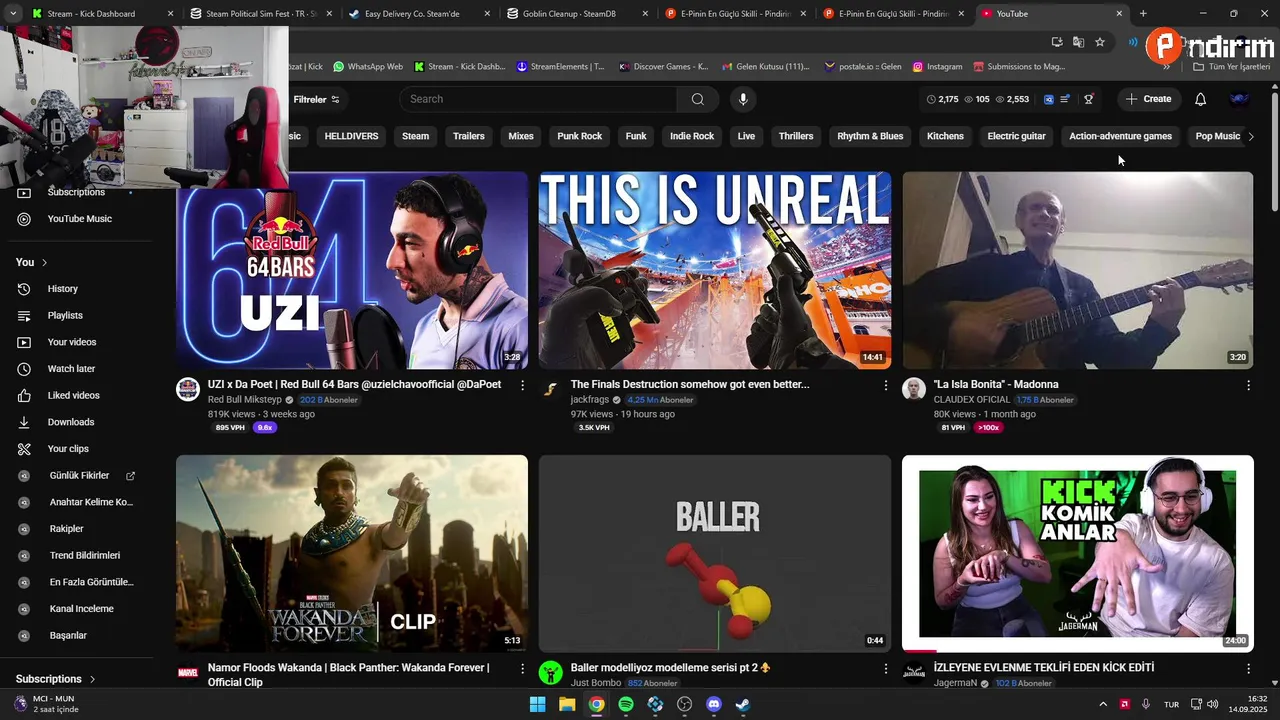Image resolution: width=1280 pixels, height=720 pixels.
Task: Switch to Stream - Kick Dashboard tab
Action: [x=103, y=14]
